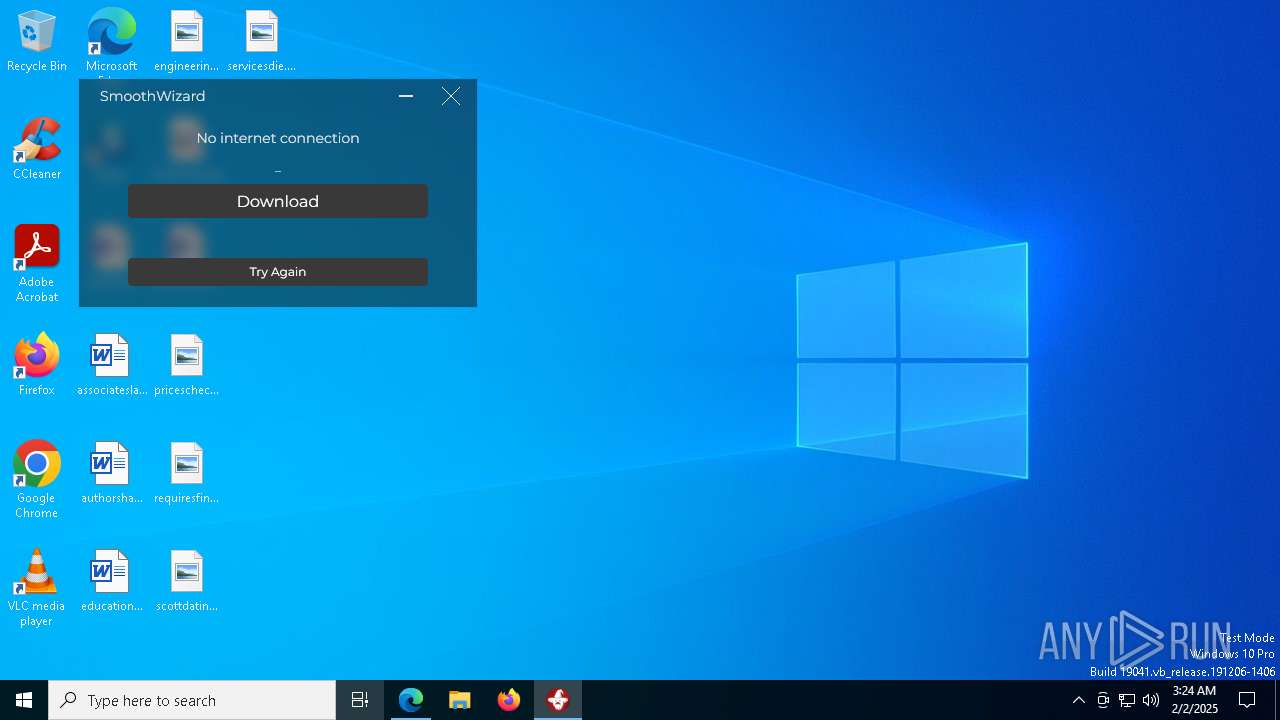The height and width of the screenshot is (720, 1280).
Task: Launch Edge from the taskbar
Action: tap(411, 700)
